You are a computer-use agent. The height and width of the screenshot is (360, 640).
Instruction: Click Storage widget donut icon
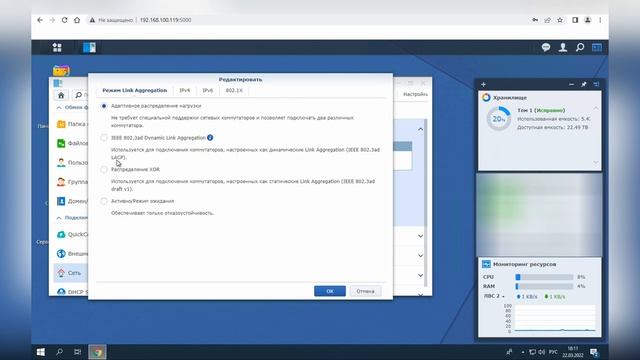point(486,98)
